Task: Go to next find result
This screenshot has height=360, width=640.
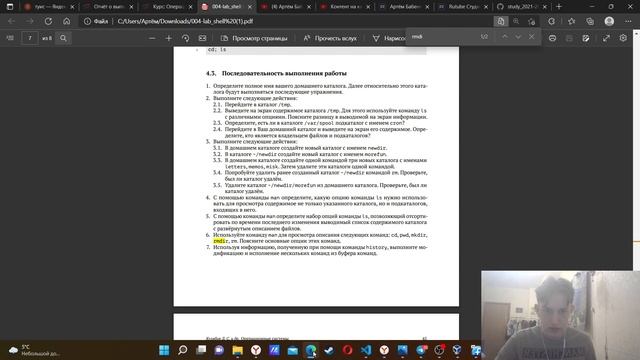Action: coord(518,37)
